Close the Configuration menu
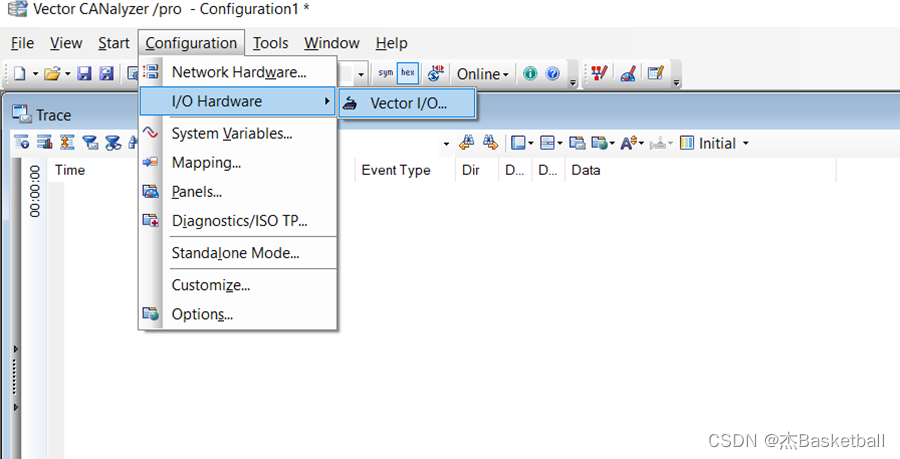 click(191, 43)
